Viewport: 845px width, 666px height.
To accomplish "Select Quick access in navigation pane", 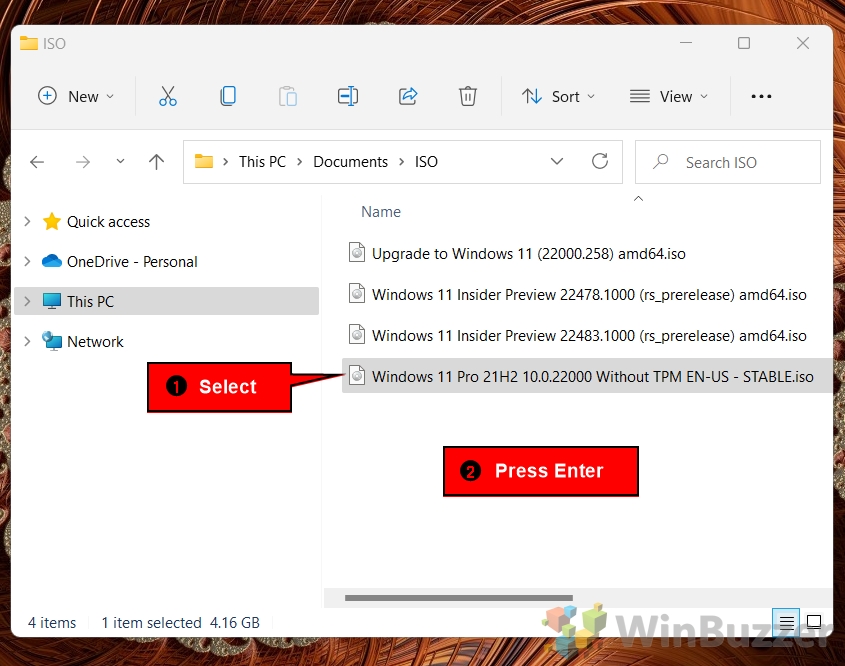I will click(x=108, y=221).
